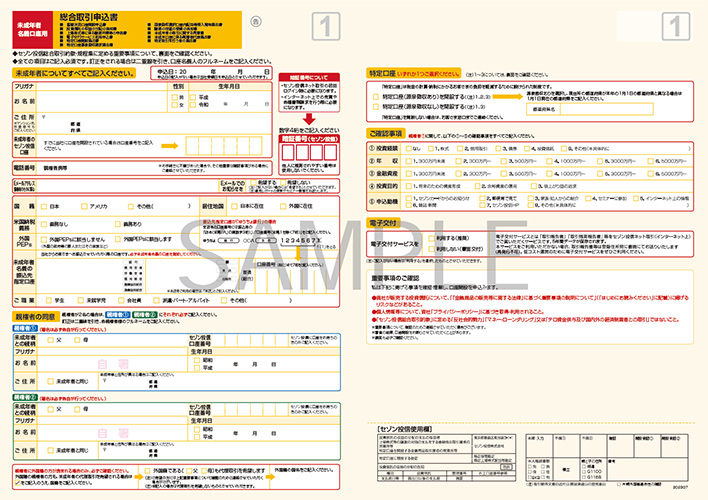Viewport: 708px width, 500px height.
Task: Click the red 未成年者 名義口座用 badge
Action: point(32,22)
